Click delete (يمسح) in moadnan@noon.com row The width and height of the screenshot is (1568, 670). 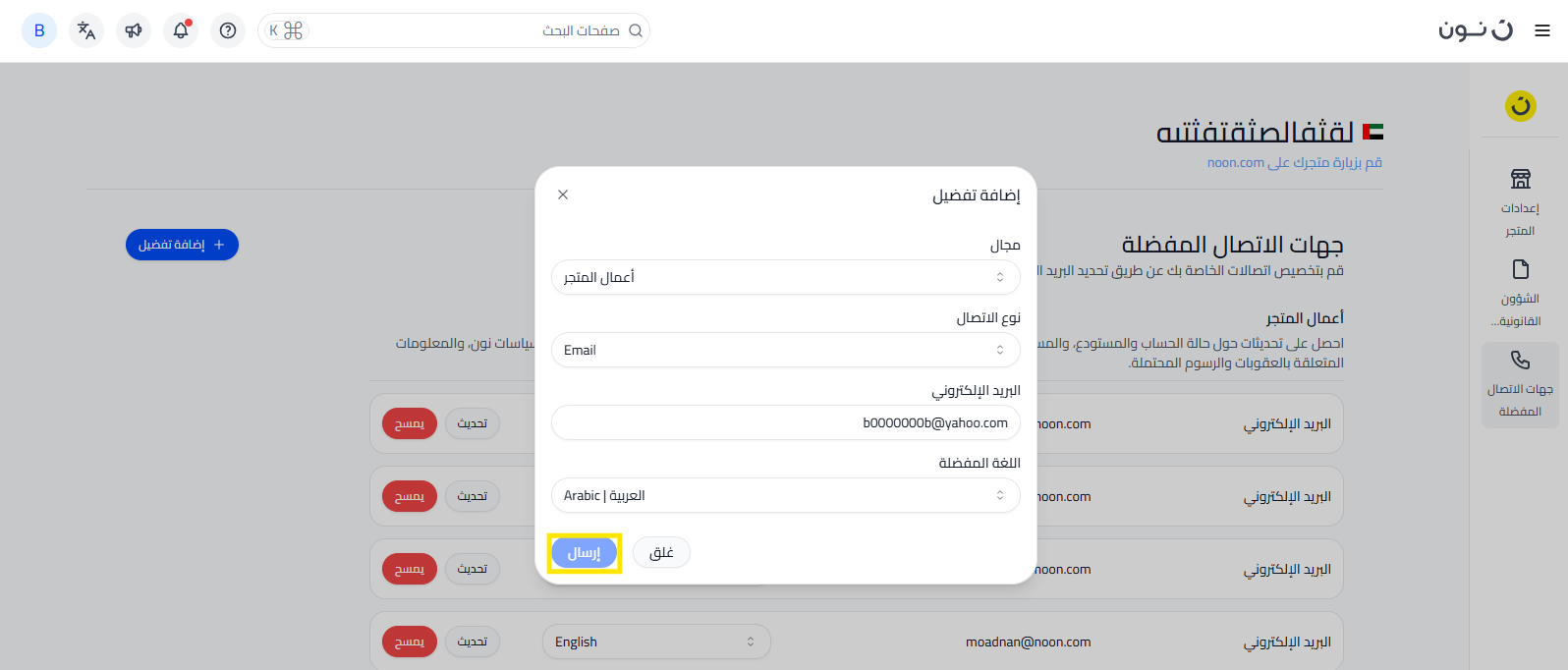tap(410, 642)
